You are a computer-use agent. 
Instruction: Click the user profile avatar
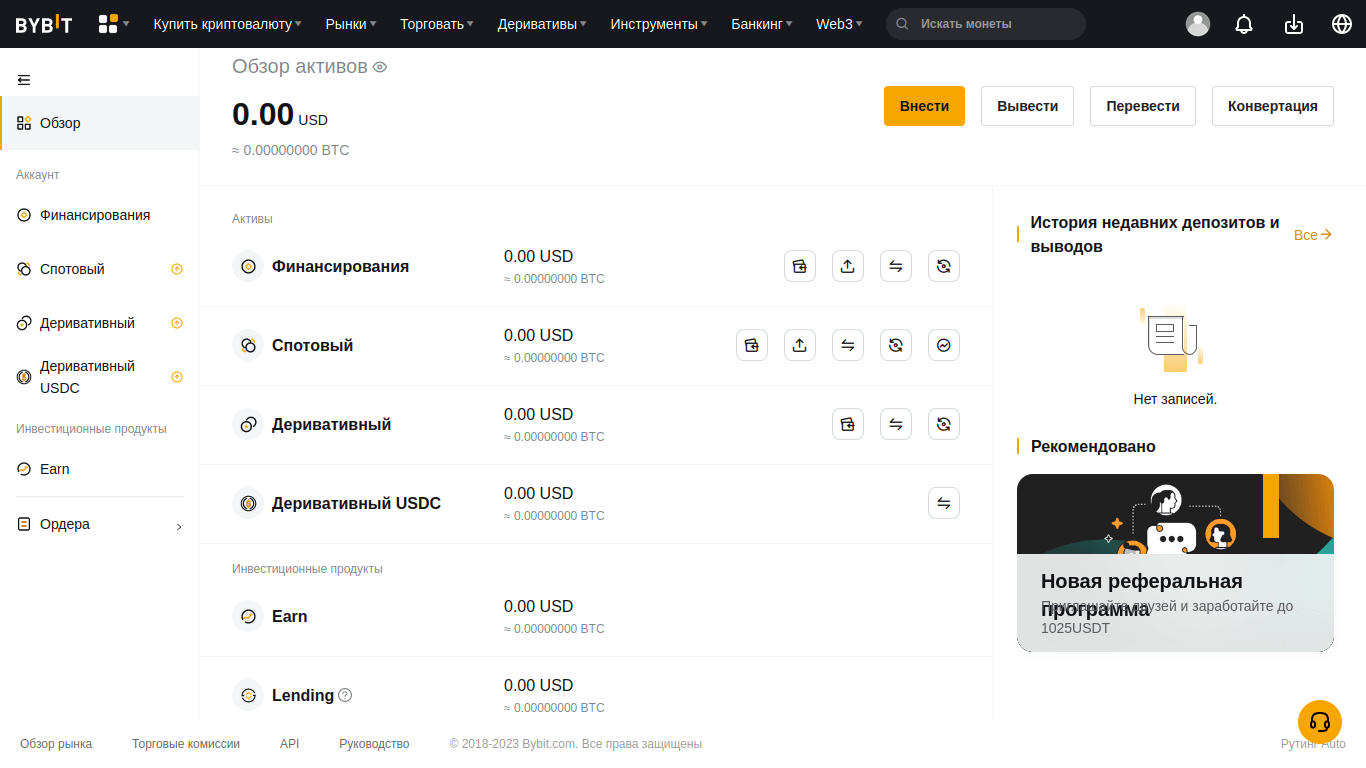point(1197,24)
